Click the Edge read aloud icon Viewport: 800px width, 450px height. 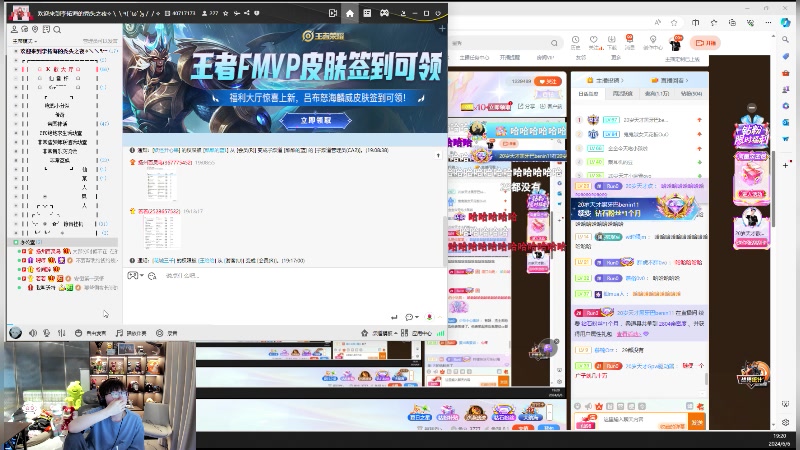click(658, 22)
